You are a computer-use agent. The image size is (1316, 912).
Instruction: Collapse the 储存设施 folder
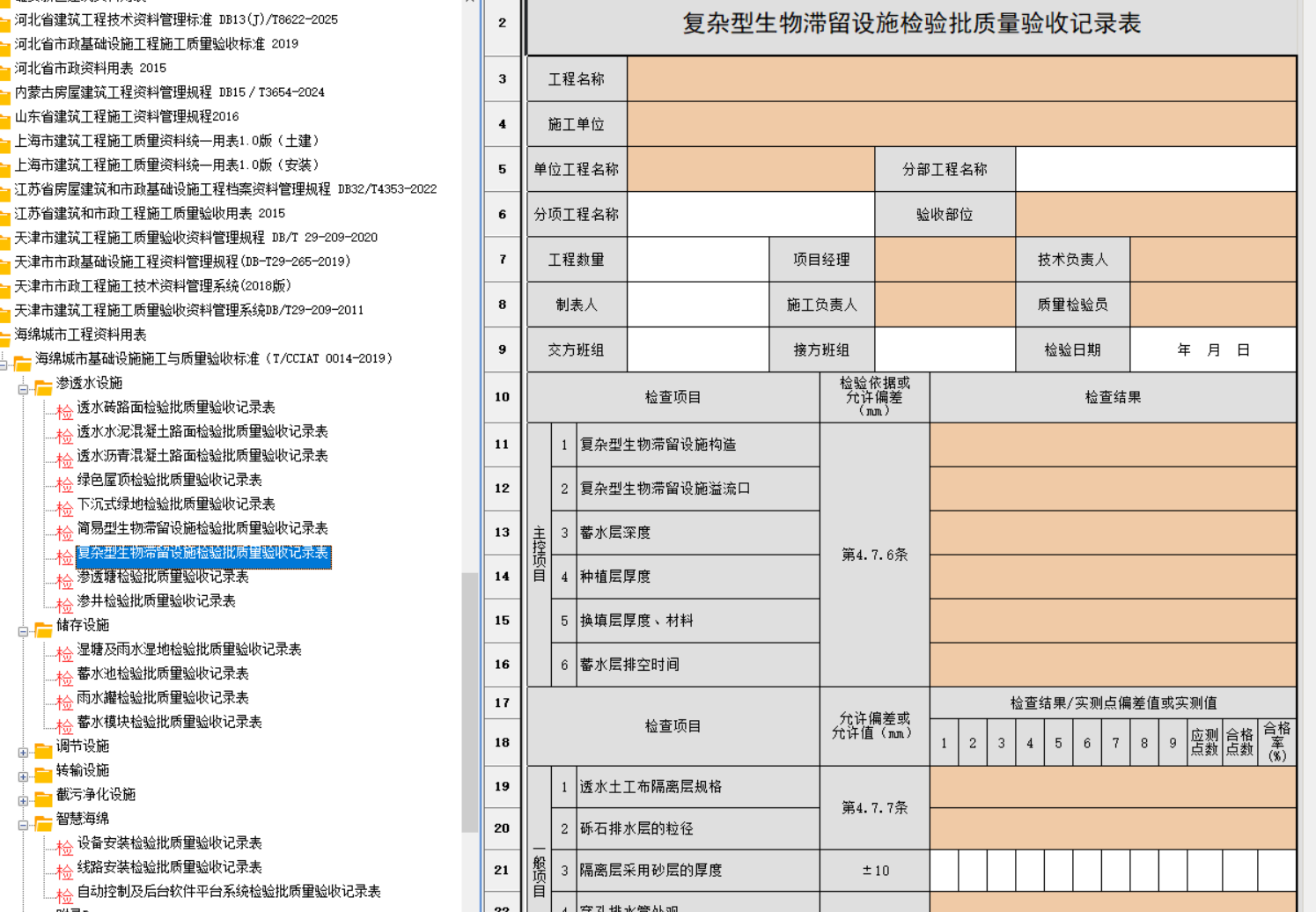(x=23, y=630)
